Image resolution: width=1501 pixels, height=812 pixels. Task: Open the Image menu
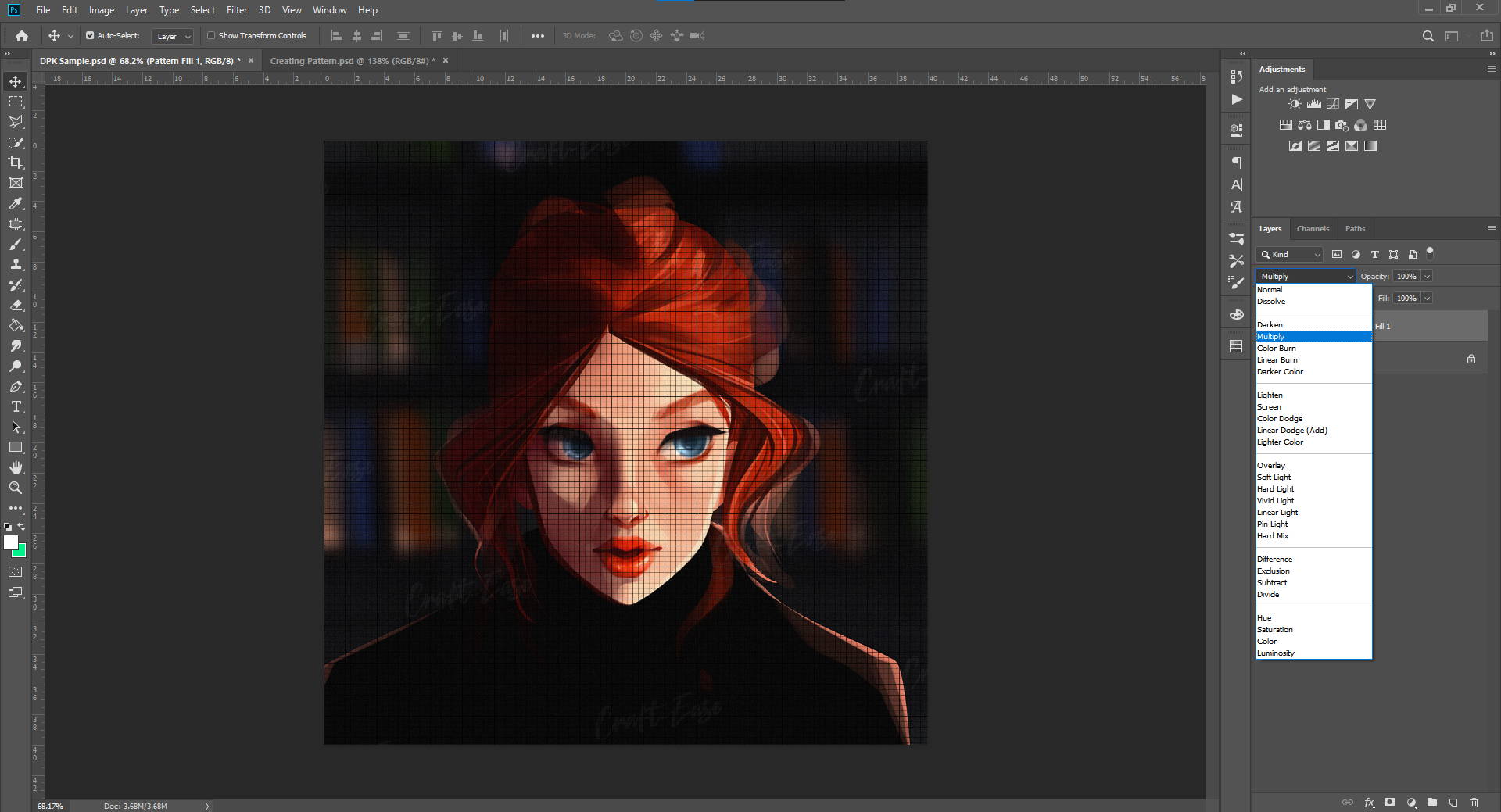(x=102, y=10)
